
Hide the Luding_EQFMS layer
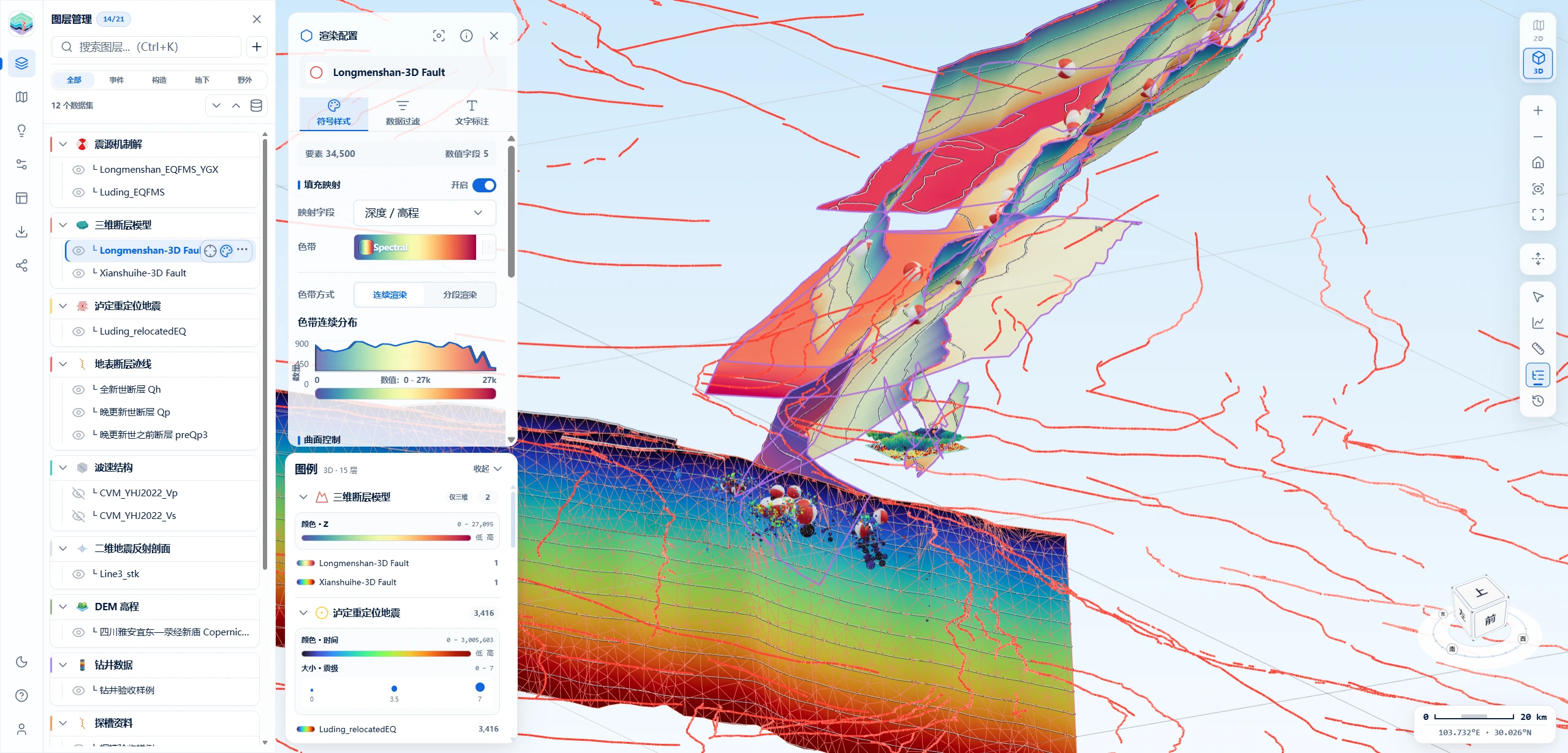[78, 192]
